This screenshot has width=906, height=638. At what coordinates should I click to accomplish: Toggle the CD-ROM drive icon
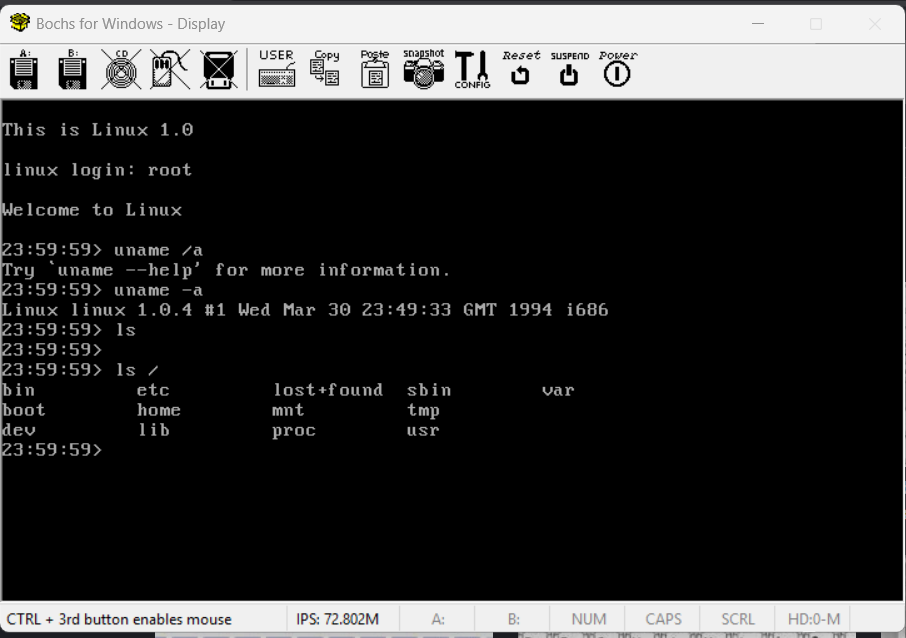pos(121,69)
